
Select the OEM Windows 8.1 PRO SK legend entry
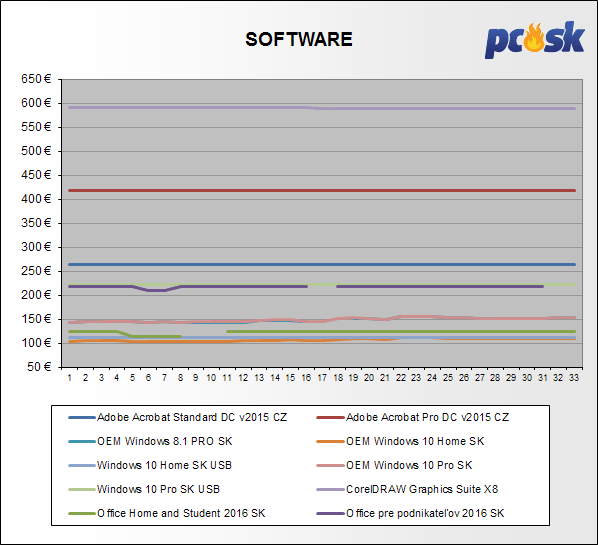150,441
